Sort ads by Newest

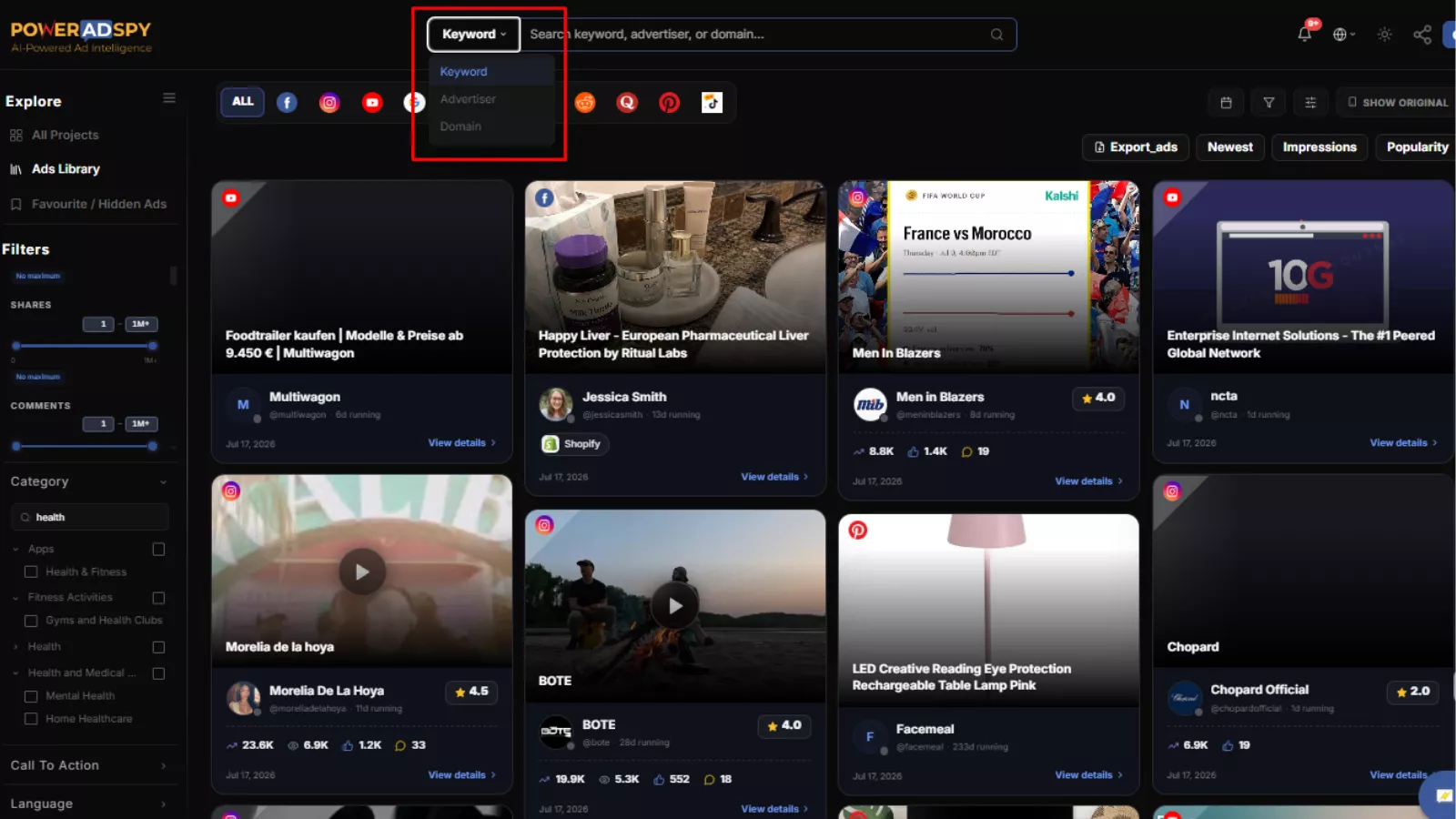pyautogui.click(x=1229, y=147)
